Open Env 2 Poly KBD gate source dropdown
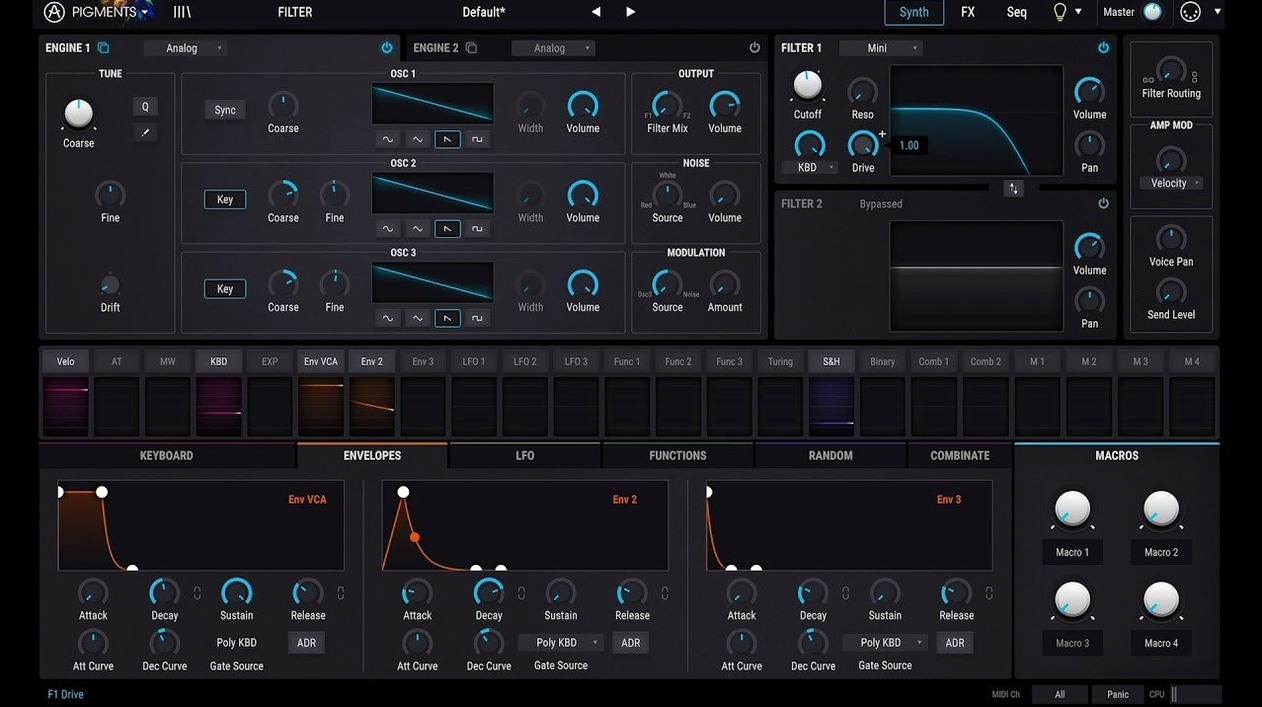Screen dimensions: 1262x707 pos(561,643)
